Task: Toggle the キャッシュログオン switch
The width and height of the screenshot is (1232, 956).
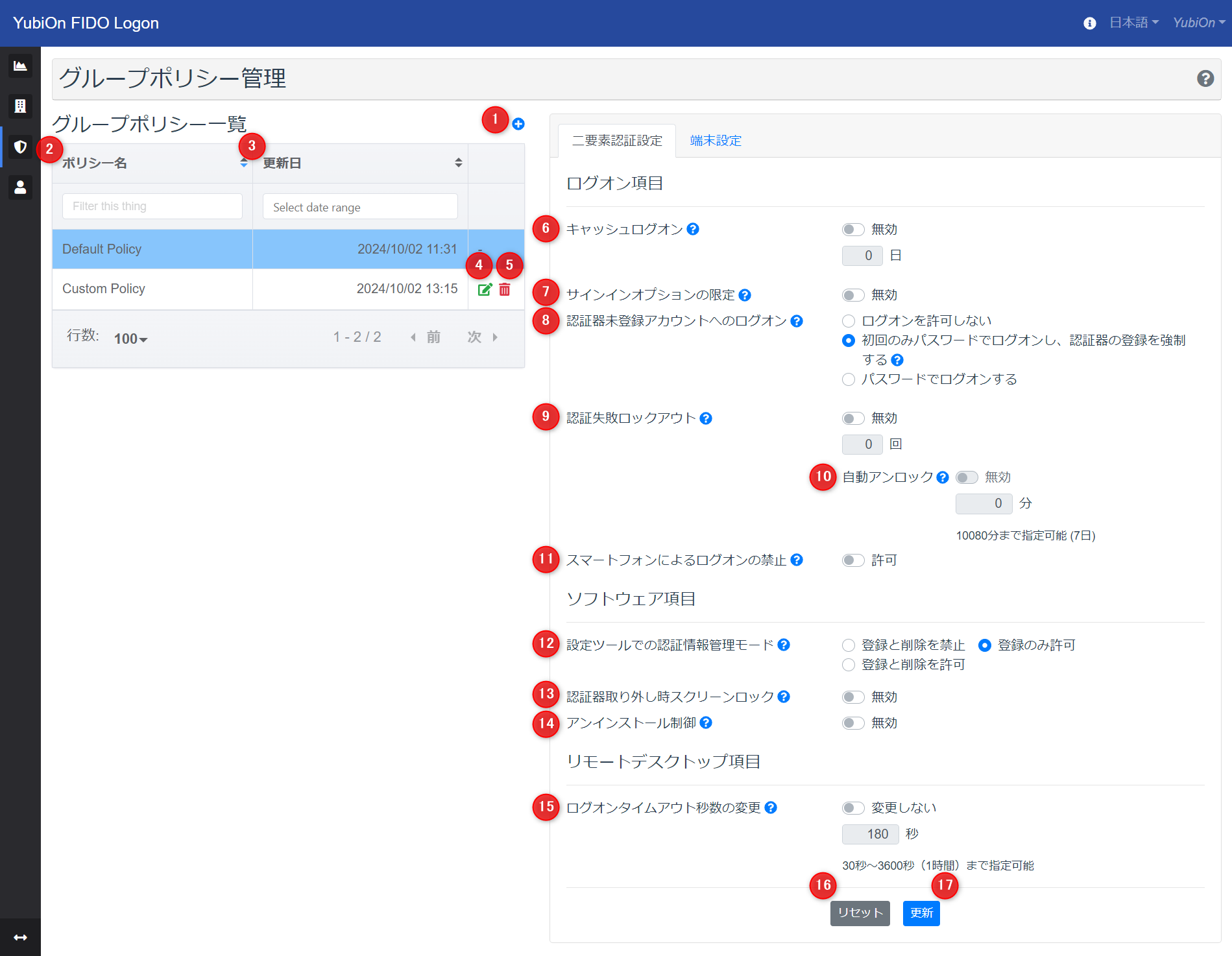Action: 852,230
